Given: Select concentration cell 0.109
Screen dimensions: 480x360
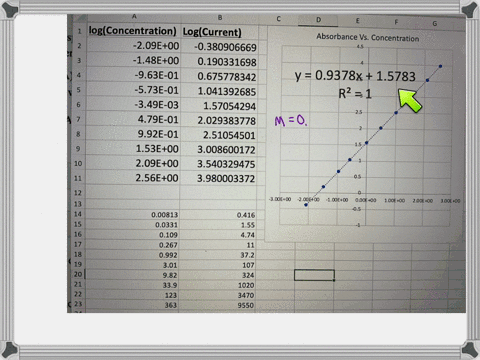Looking at the screenshot, I should [133, 235].
